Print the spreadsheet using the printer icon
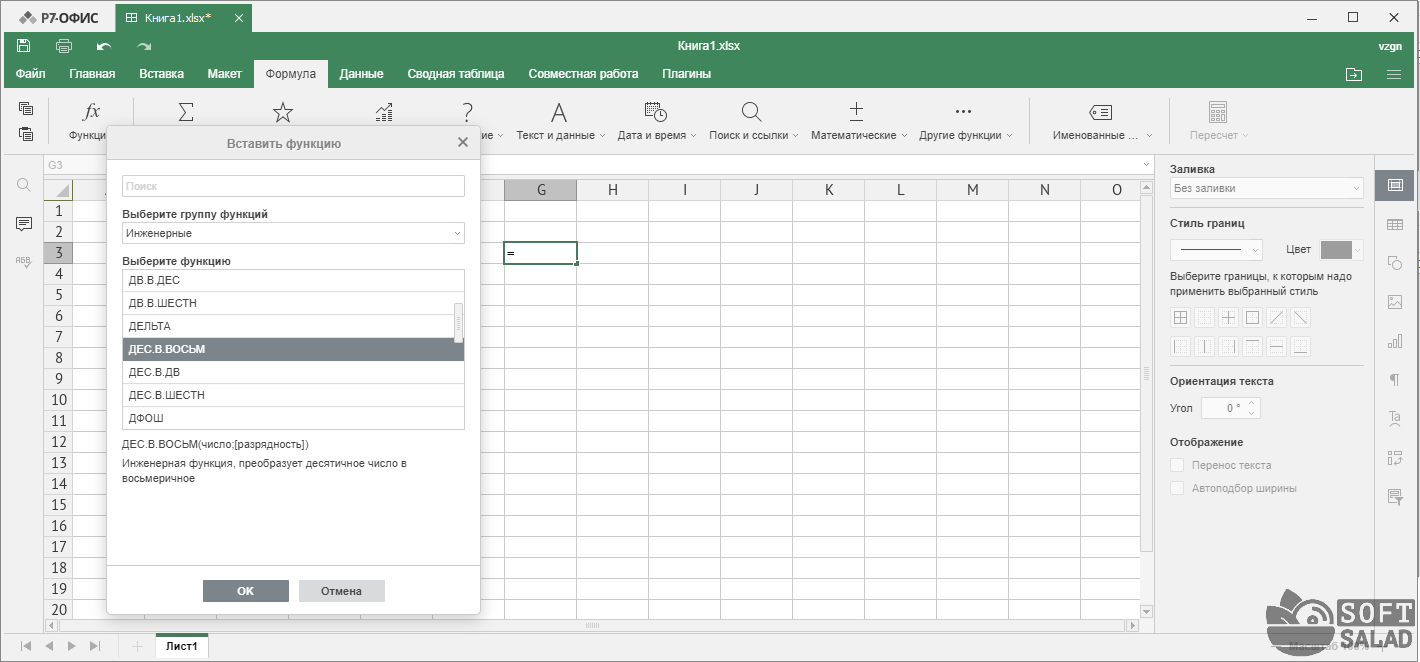 [x=64, y=46]
